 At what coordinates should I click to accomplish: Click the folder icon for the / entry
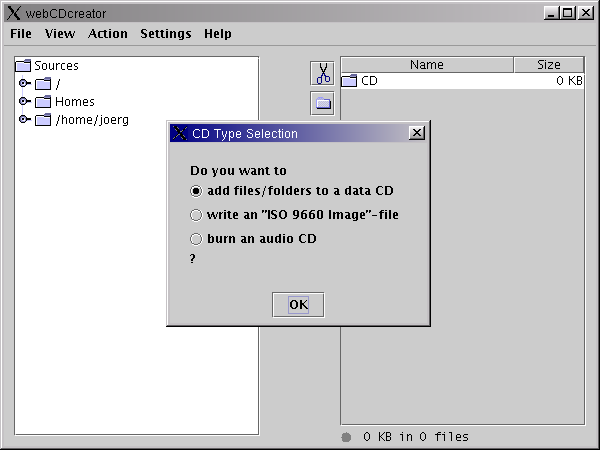[43, 84]
